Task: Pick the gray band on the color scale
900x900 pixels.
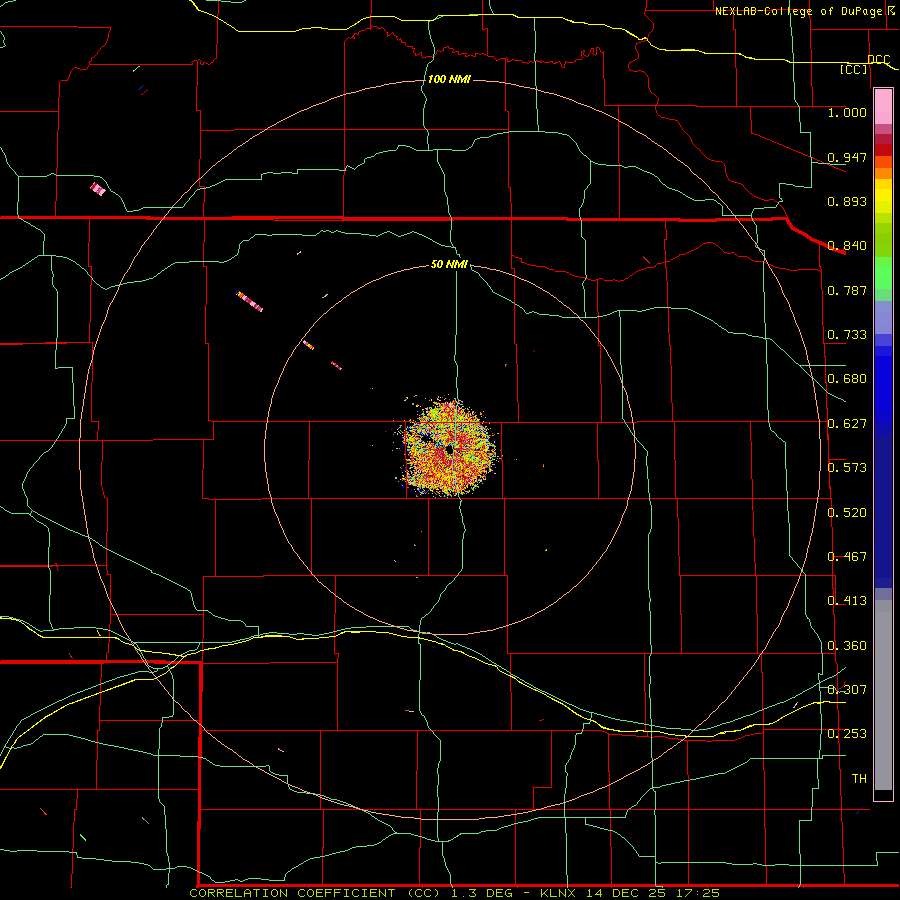Action: coord(883,695)
